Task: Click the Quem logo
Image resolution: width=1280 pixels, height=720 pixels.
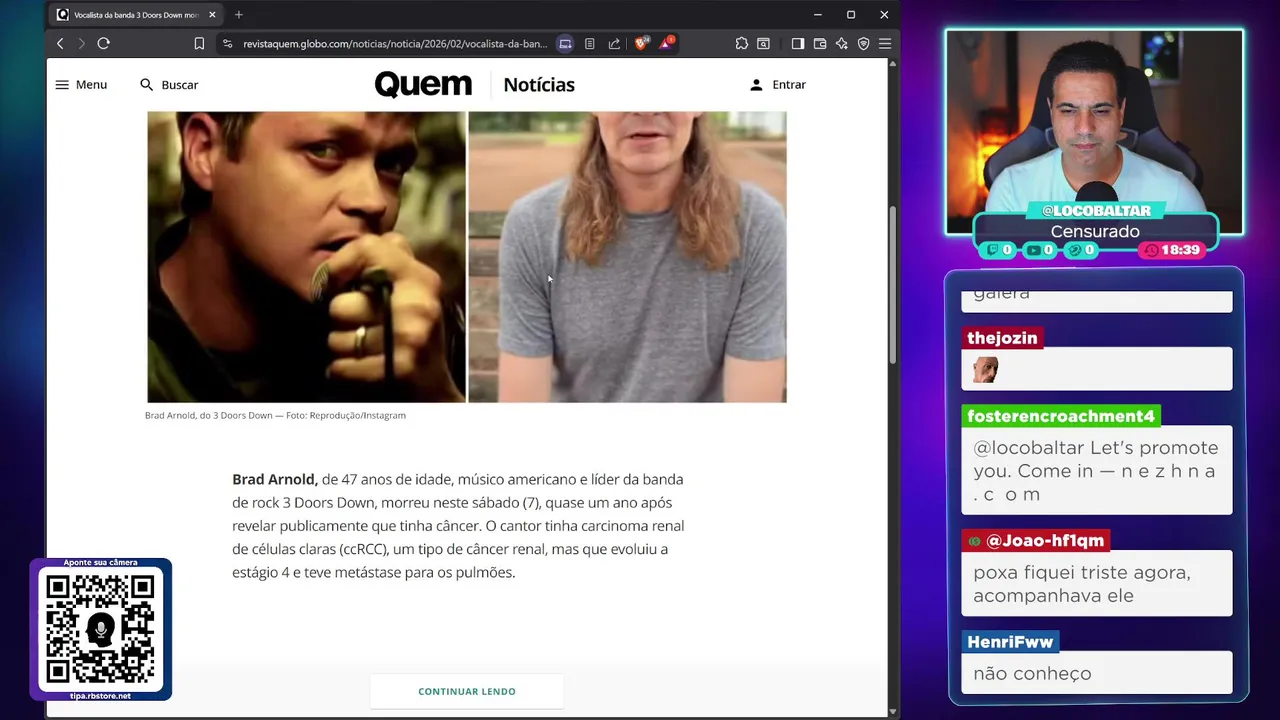Action: pyautogui.click(x=423, y=84)
